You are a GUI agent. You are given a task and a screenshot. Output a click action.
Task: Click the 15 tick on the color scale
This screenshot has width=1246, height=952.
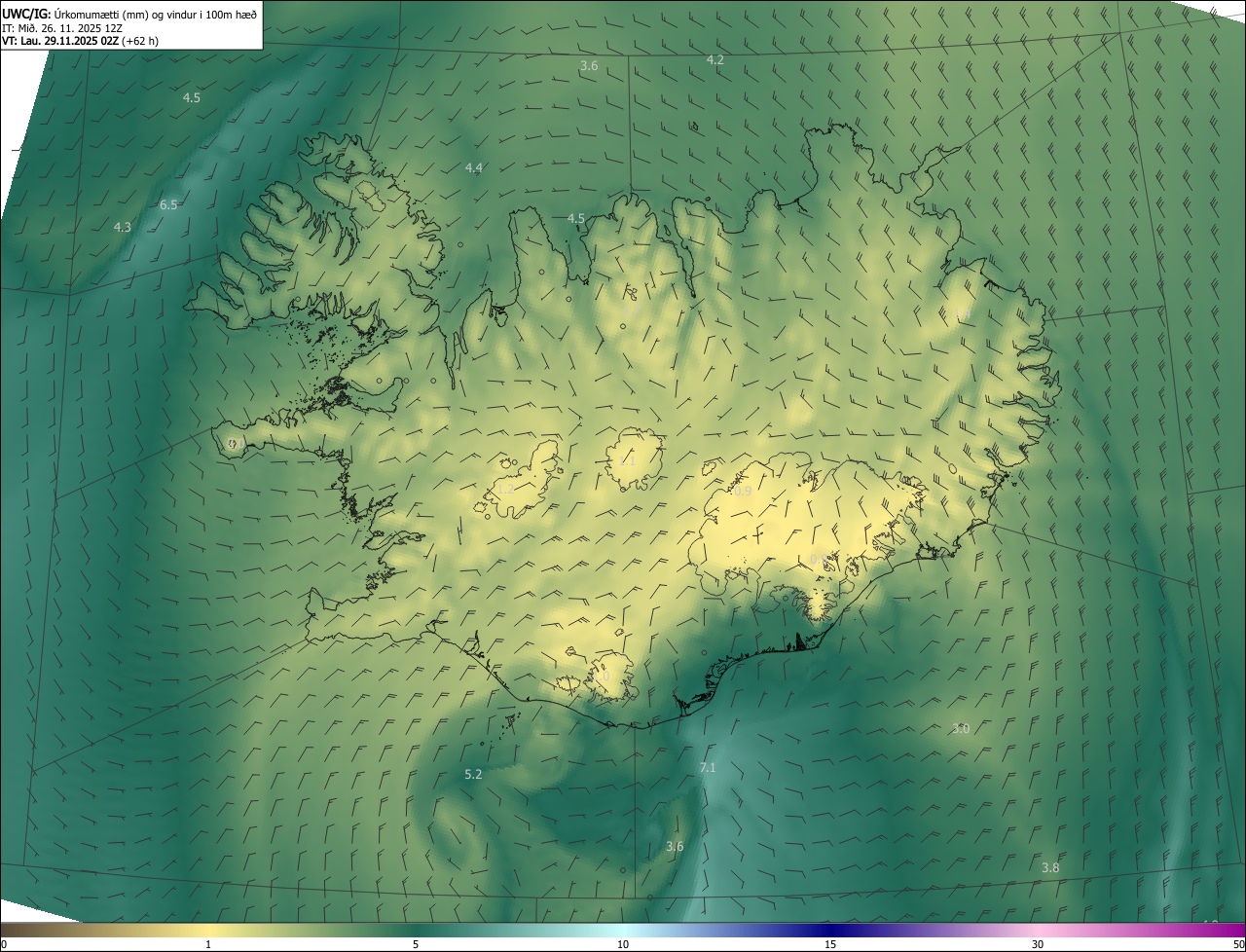(x=830, y=944)
